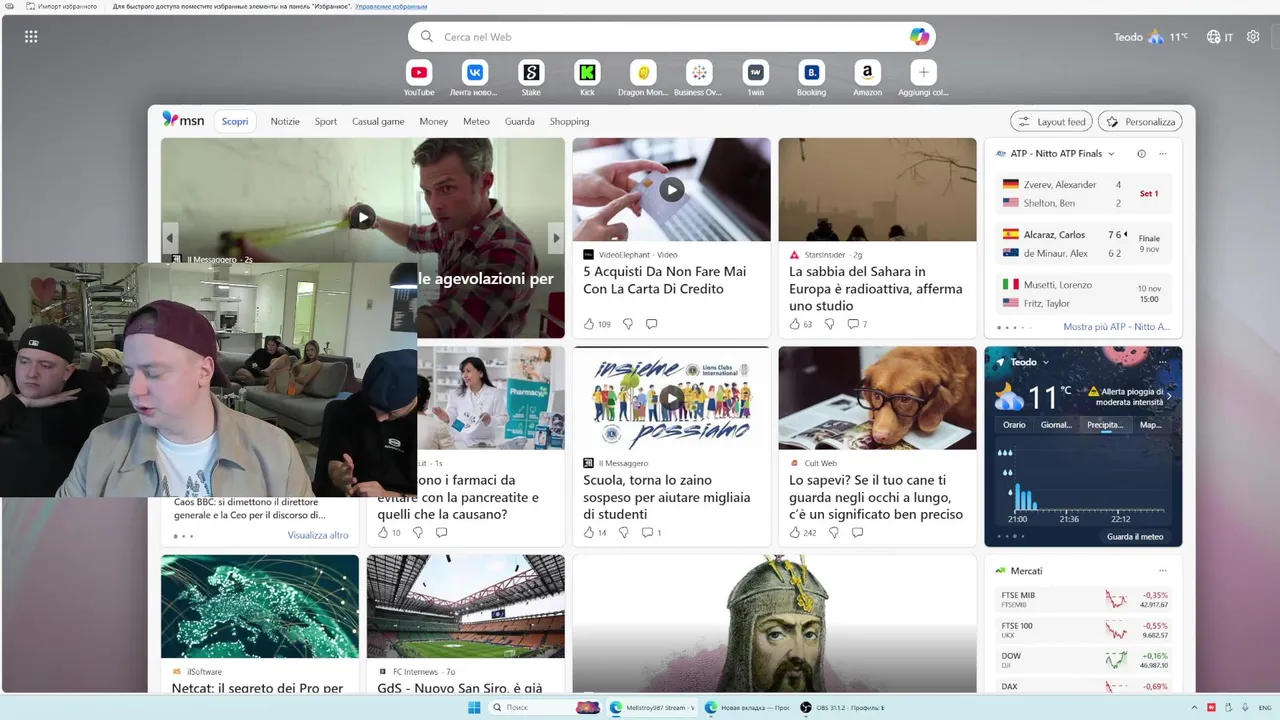Click the Copilot icon in search bar
This screenshot has width=1280, height=720.
click(x=919, y=37)
